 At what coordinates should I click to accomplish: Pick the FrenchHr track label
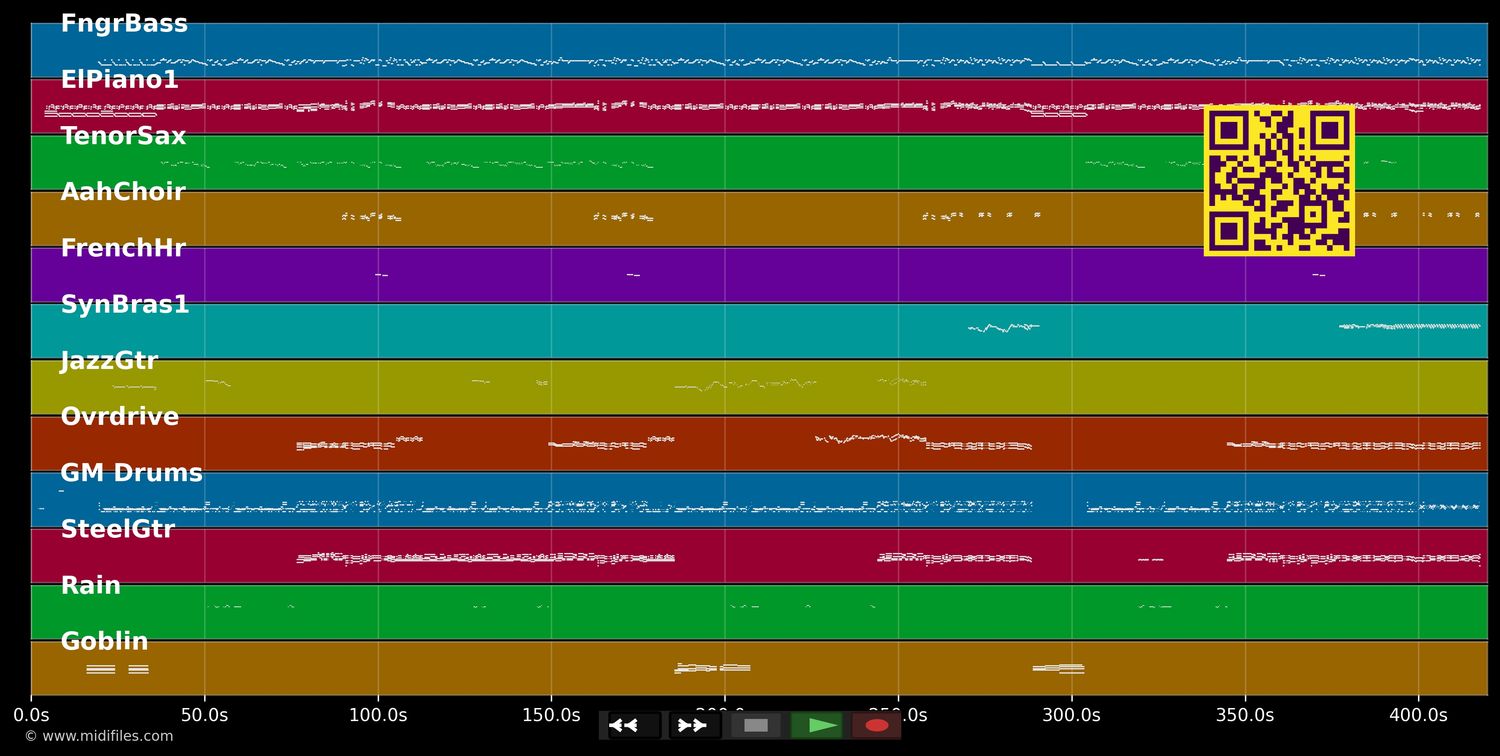click(x=123, y=248)
